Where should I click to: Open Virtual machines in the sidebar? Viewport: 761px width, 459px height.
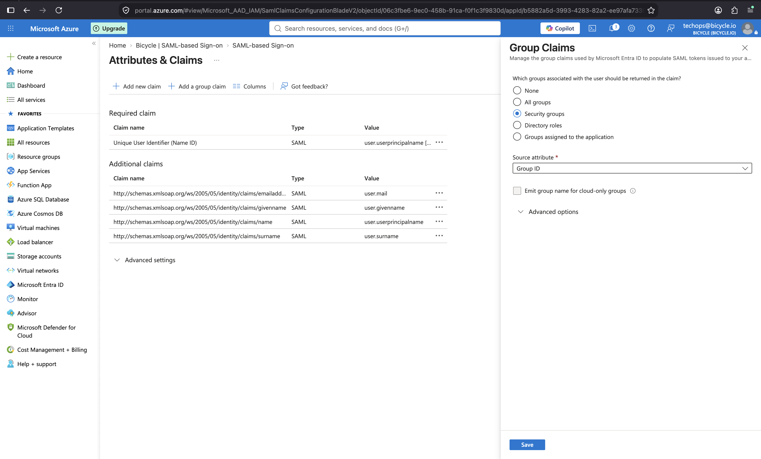(x=33, y=228)
